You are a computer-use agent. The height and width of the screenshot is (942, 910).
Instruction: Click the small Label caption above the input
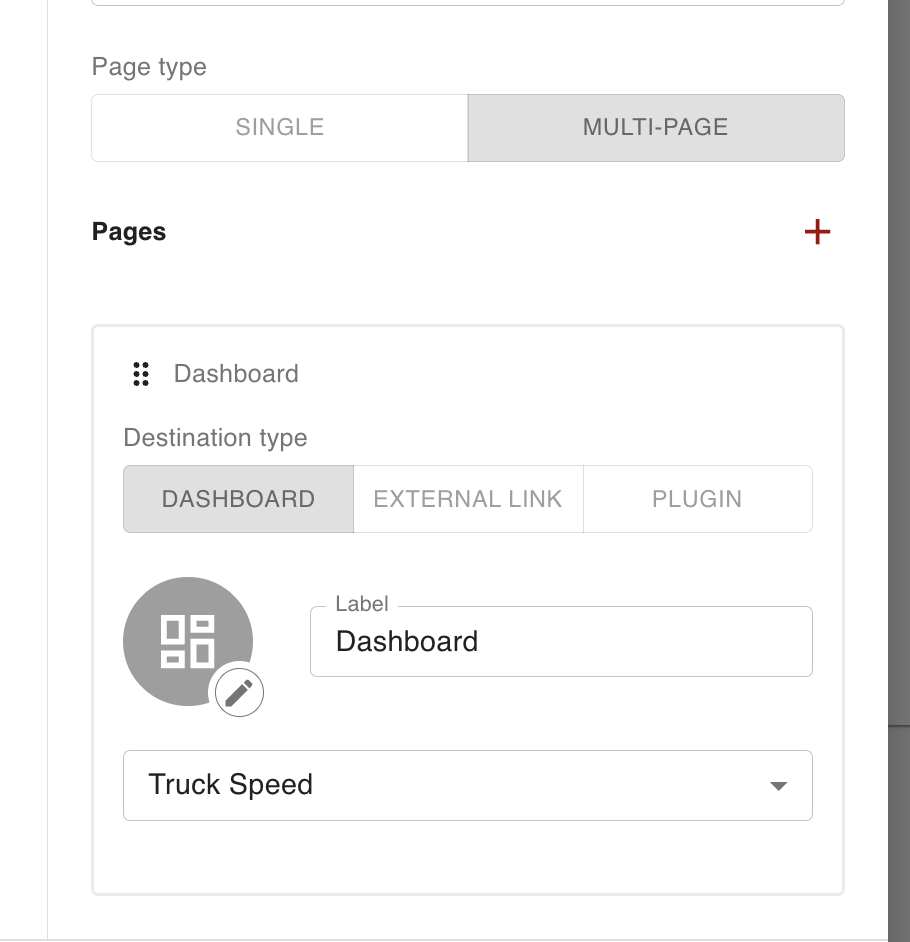tap(361, 604)
